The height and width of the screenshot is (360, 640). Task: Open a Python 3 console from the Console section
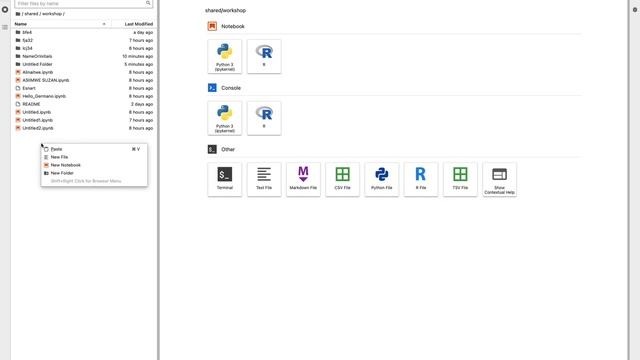[x=224, y=118]
